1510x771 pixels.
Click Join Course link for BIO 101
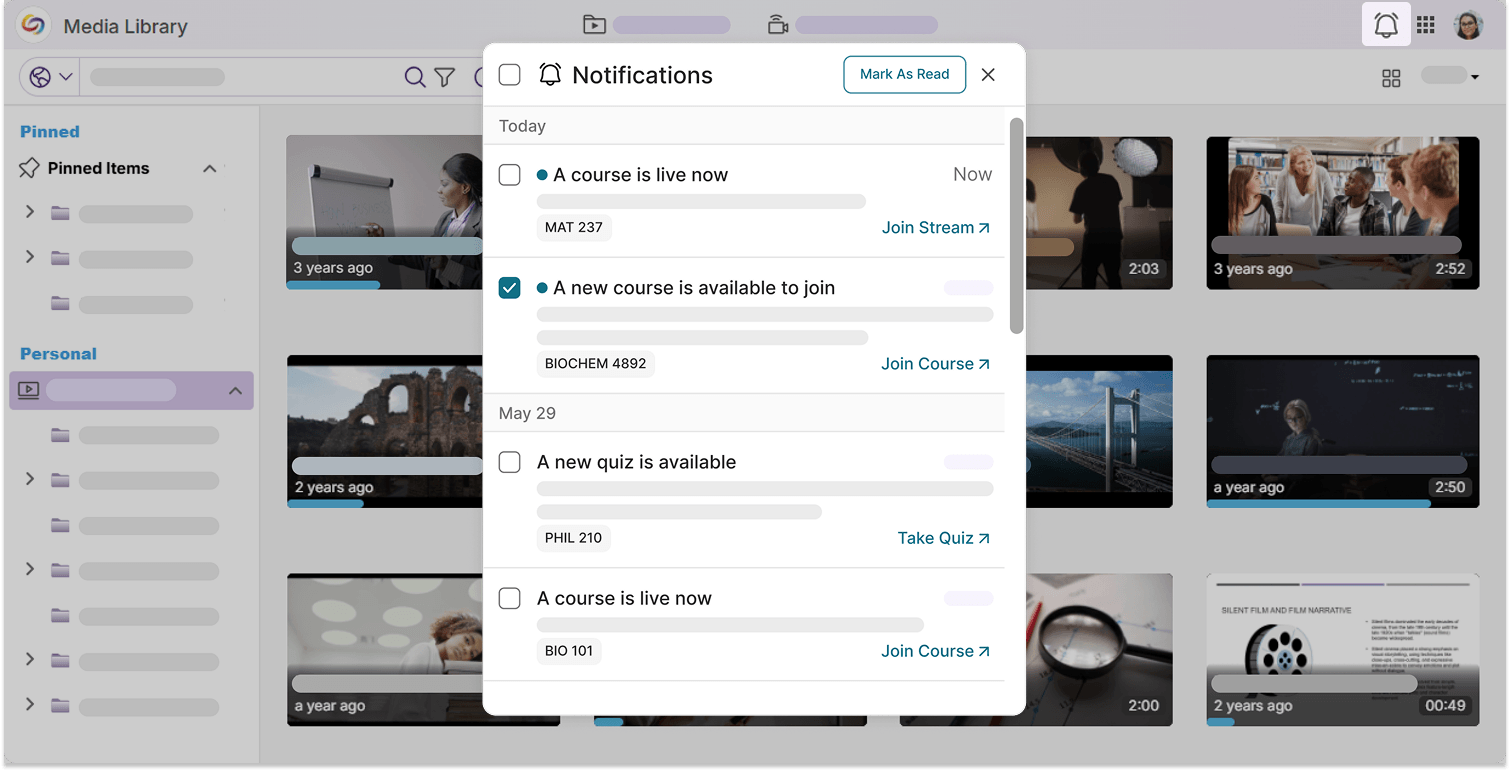point(935,651)
